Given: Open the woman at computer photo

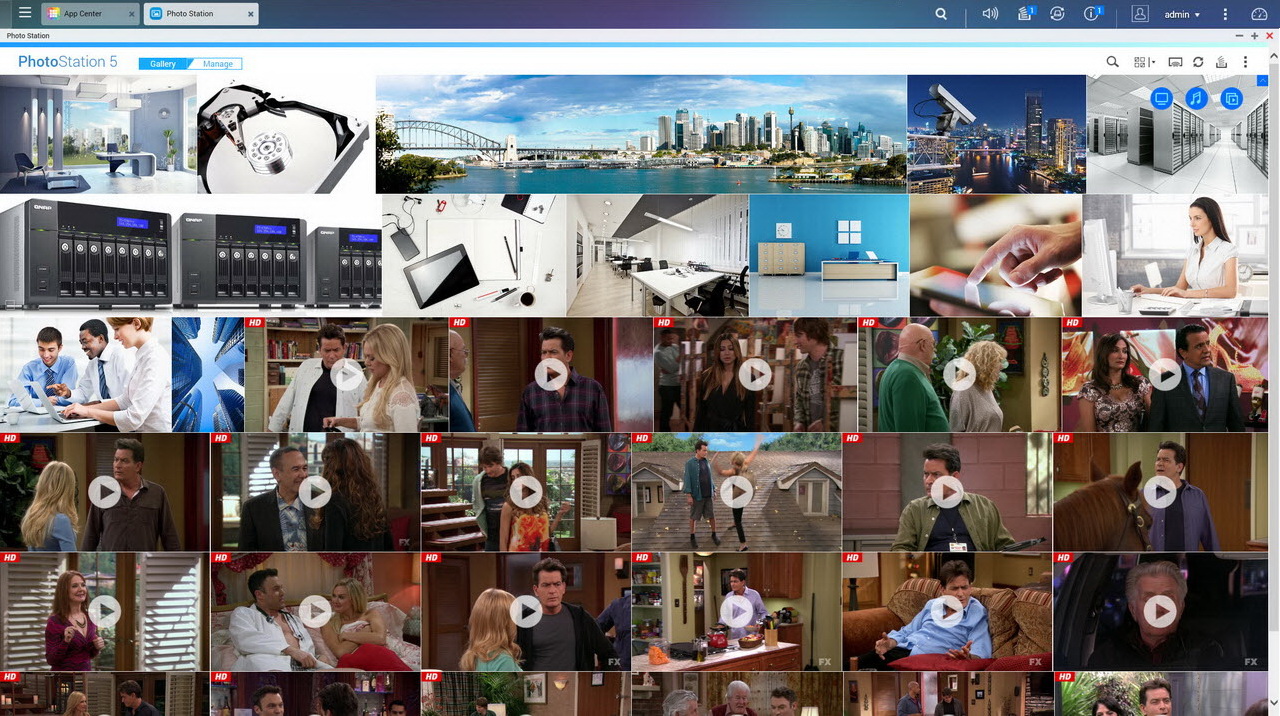Looking at the screenshot, I should coord(1175,255).
